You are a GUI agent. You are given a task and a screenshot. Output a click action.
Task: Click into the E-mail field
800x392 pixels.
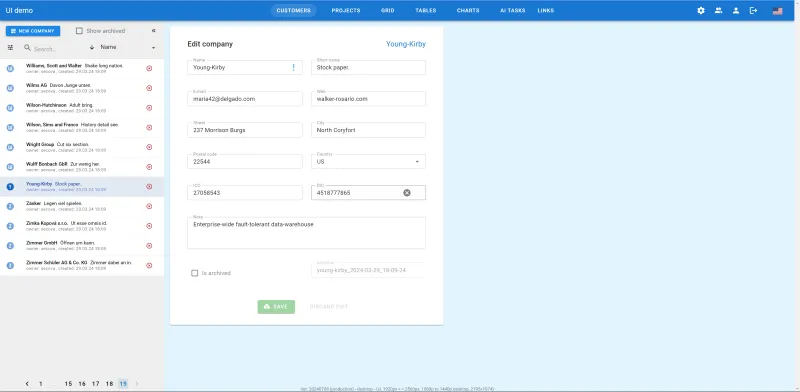245,99
